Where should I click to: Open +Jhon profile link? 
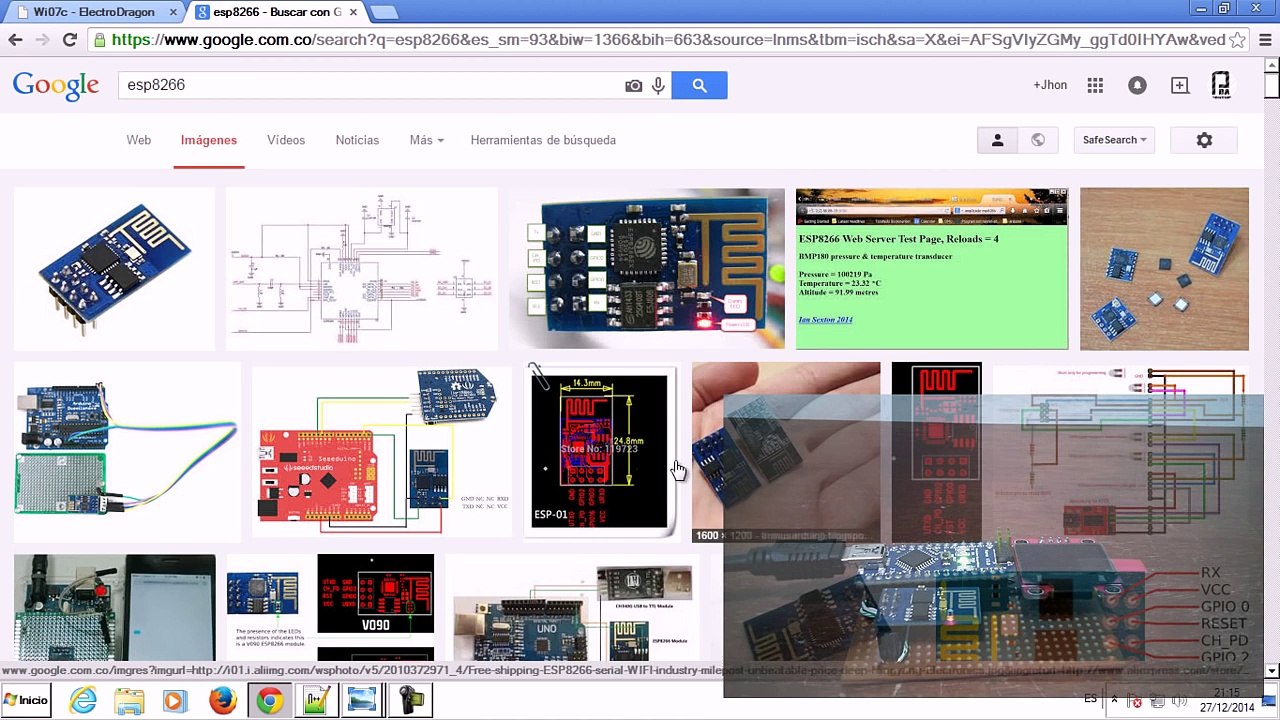pos(1050,85)
